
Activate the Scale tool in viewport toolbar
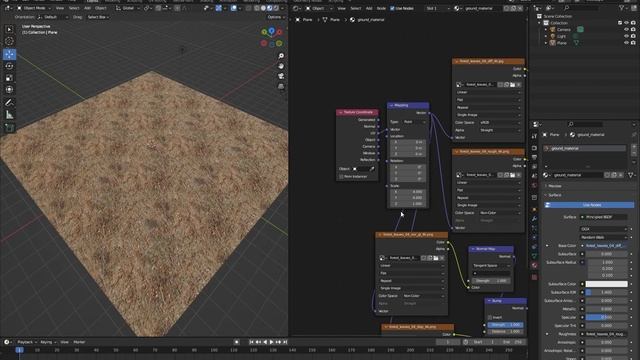[x=9, y=78]
